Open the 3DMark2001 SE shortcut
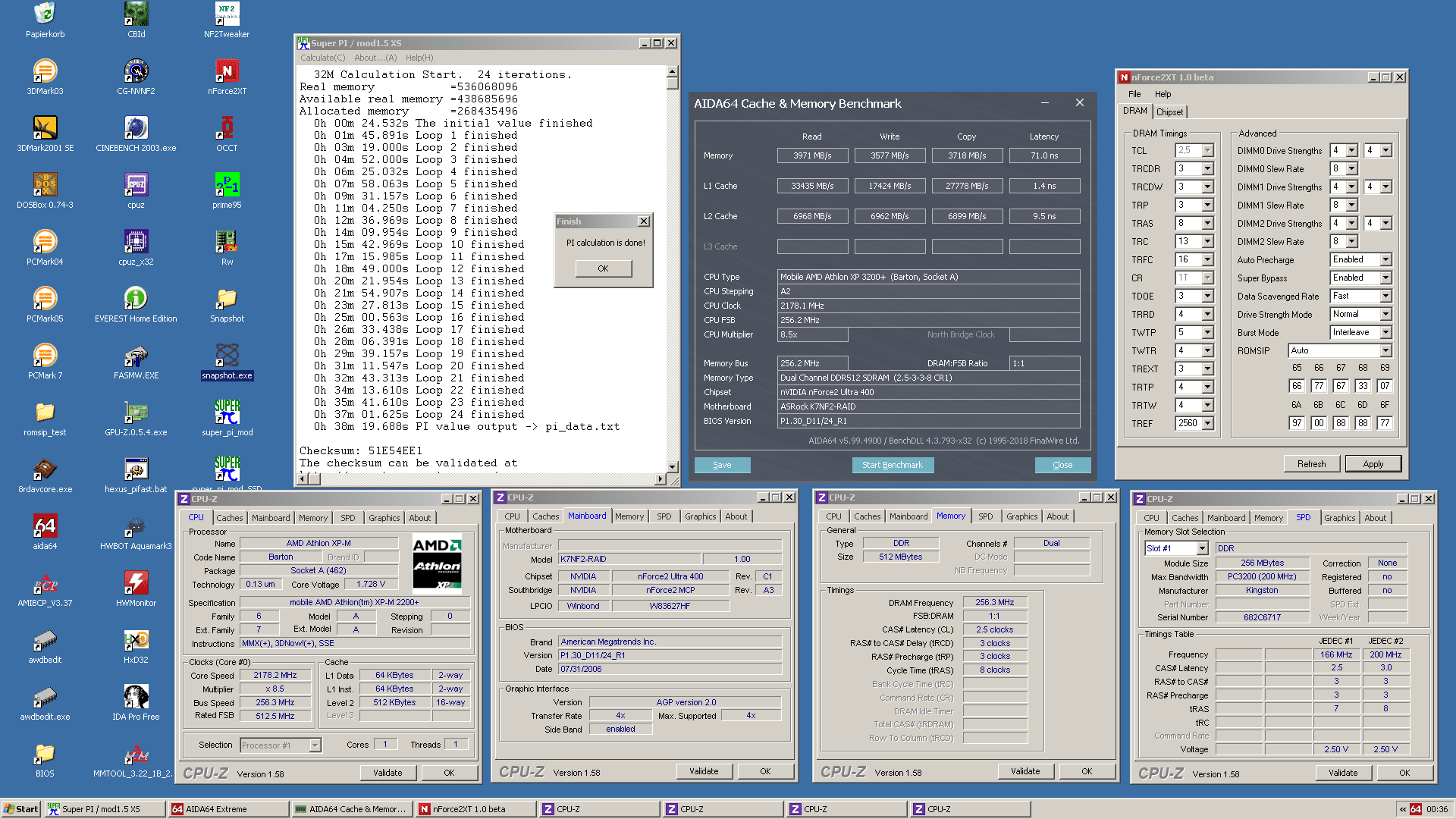The height and width of the screenshot is (819, 1456). click(x=45, y=134)
